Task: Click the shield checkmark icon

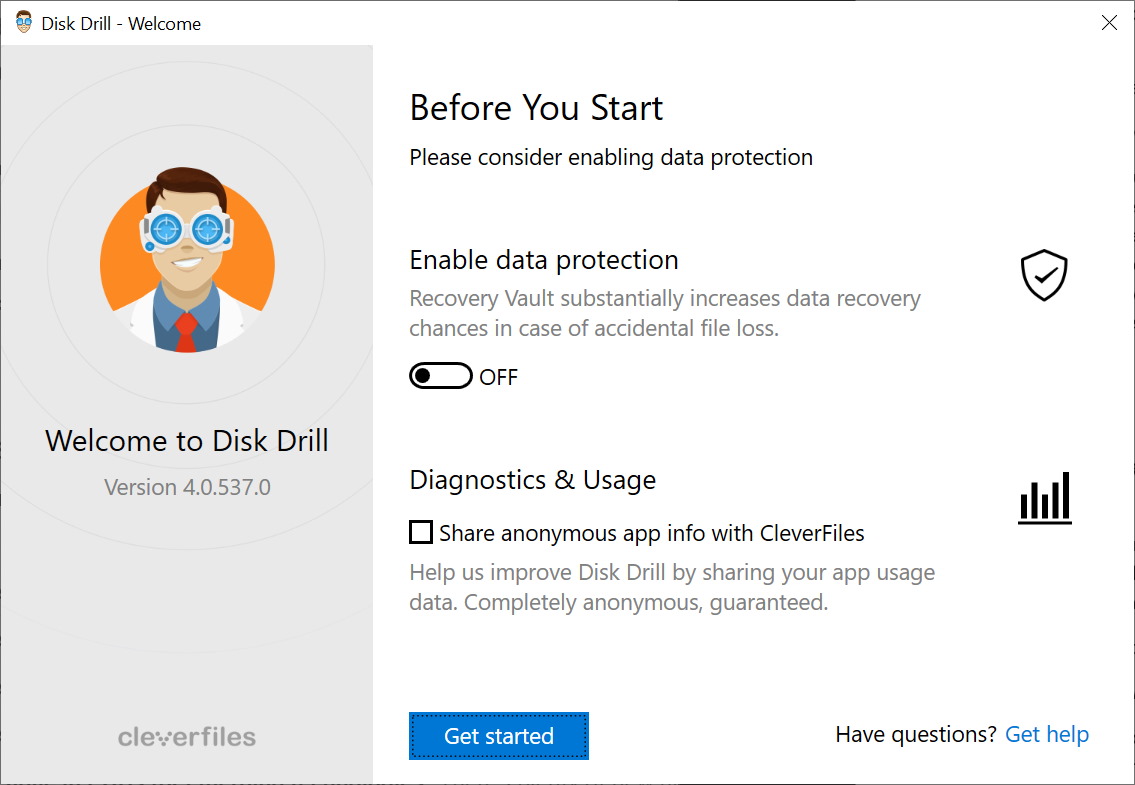Action: pos(1044,275)
